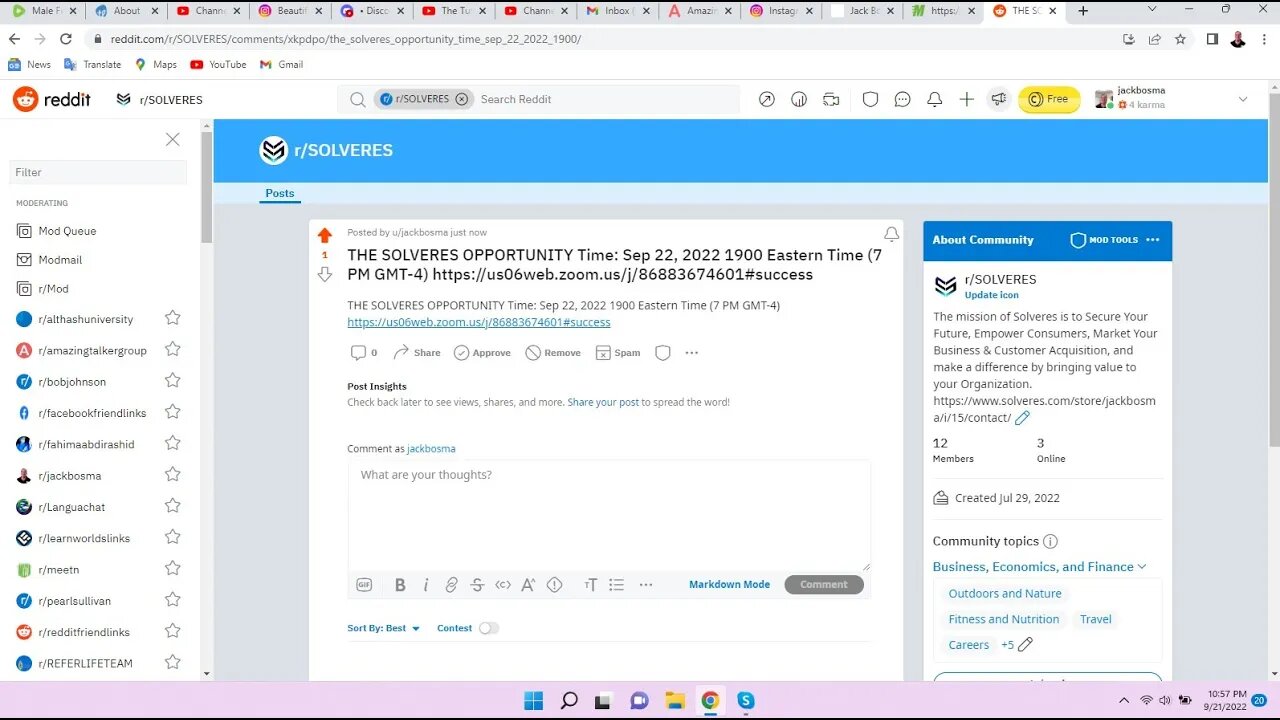Favorite r/althashuniversity with star
The width and height of the screenshot is (1280, 720).
(173, 318)
